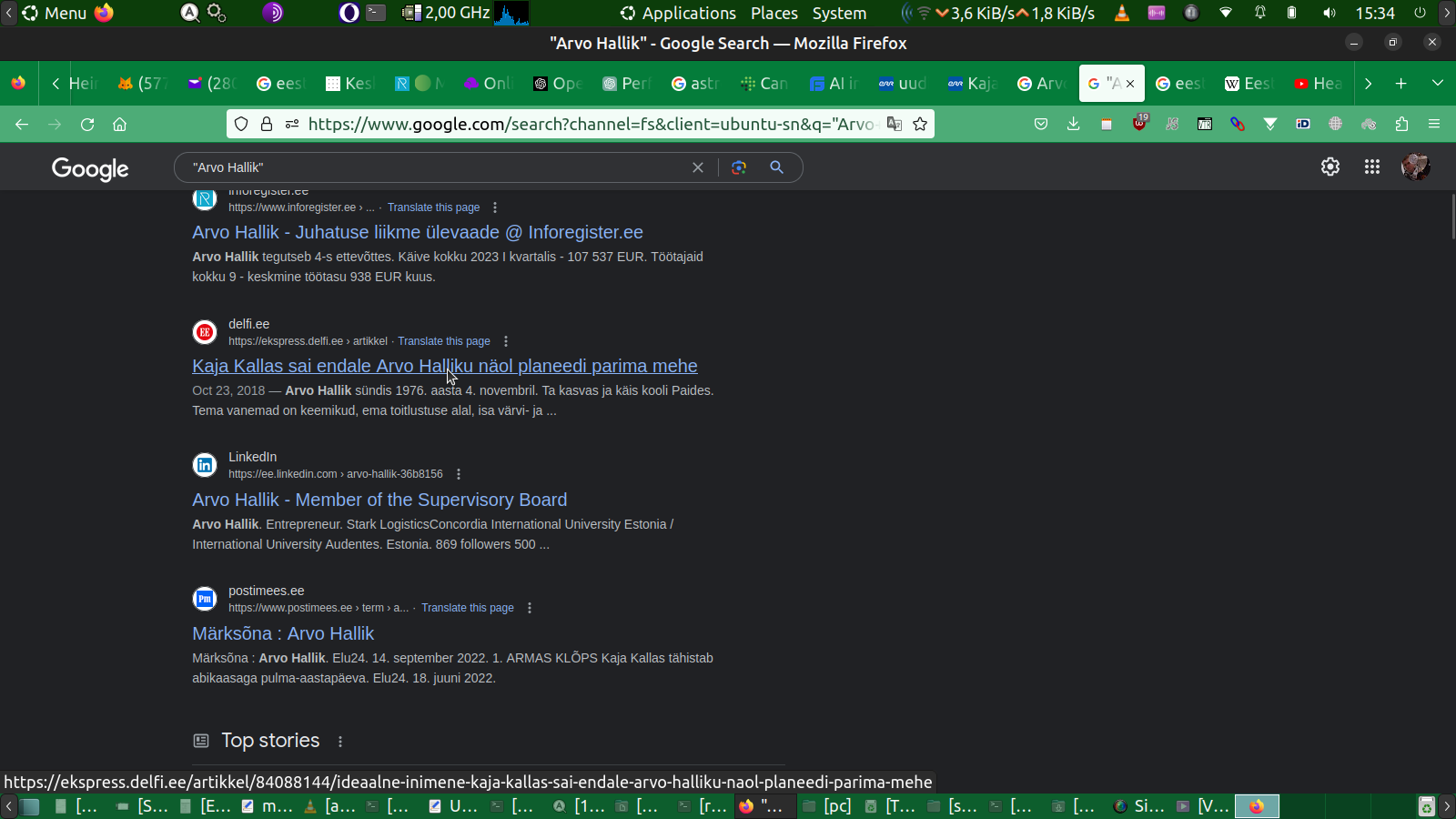Open the Firefox application hamburger menu
Screen dimensions: 1456x819
[x=1434, y=124]
